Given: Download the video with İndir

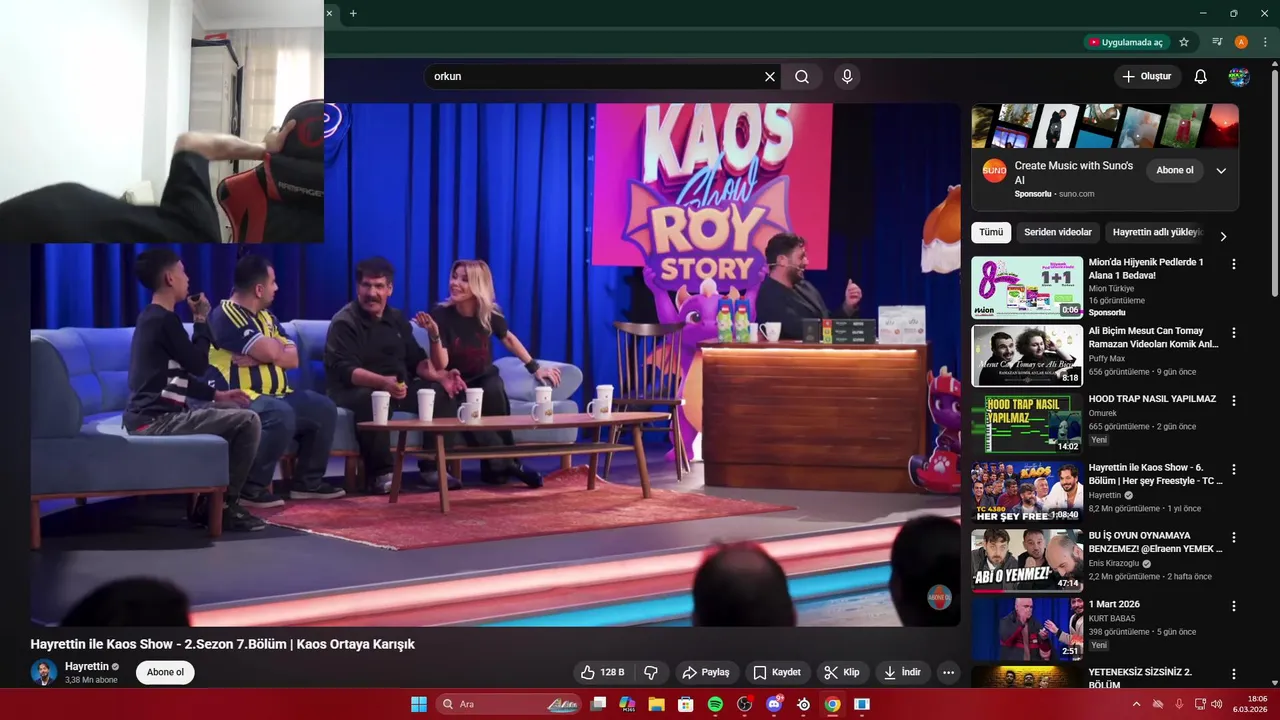Looking at the screenshot, I should click(x=902, y=672).
